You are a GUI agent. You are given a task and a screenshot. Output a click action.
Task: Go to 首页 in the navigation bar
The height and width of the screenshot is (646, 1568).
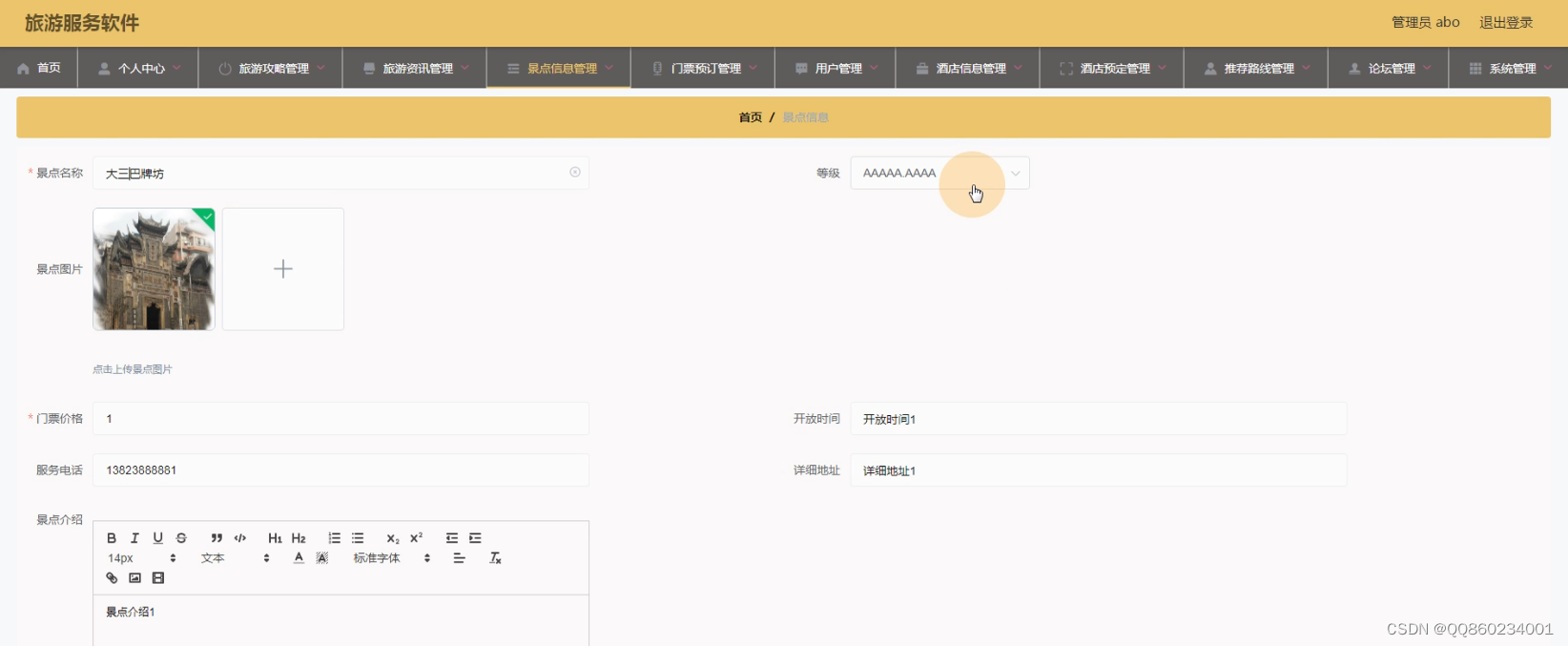tap(39, 69)
